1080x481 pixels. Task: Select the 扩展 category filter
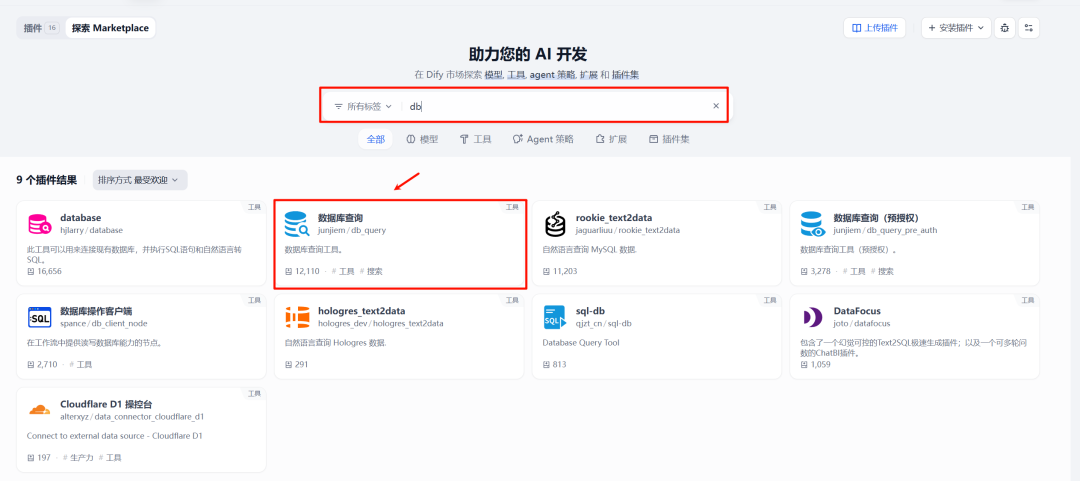(x=611, y=139)
